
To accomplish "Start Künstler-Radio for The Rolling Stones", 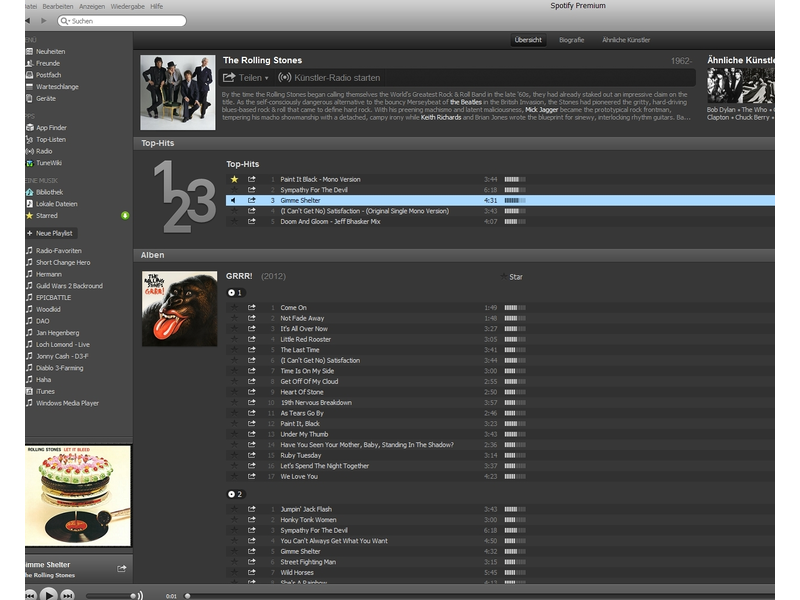I will click(330, 78).
